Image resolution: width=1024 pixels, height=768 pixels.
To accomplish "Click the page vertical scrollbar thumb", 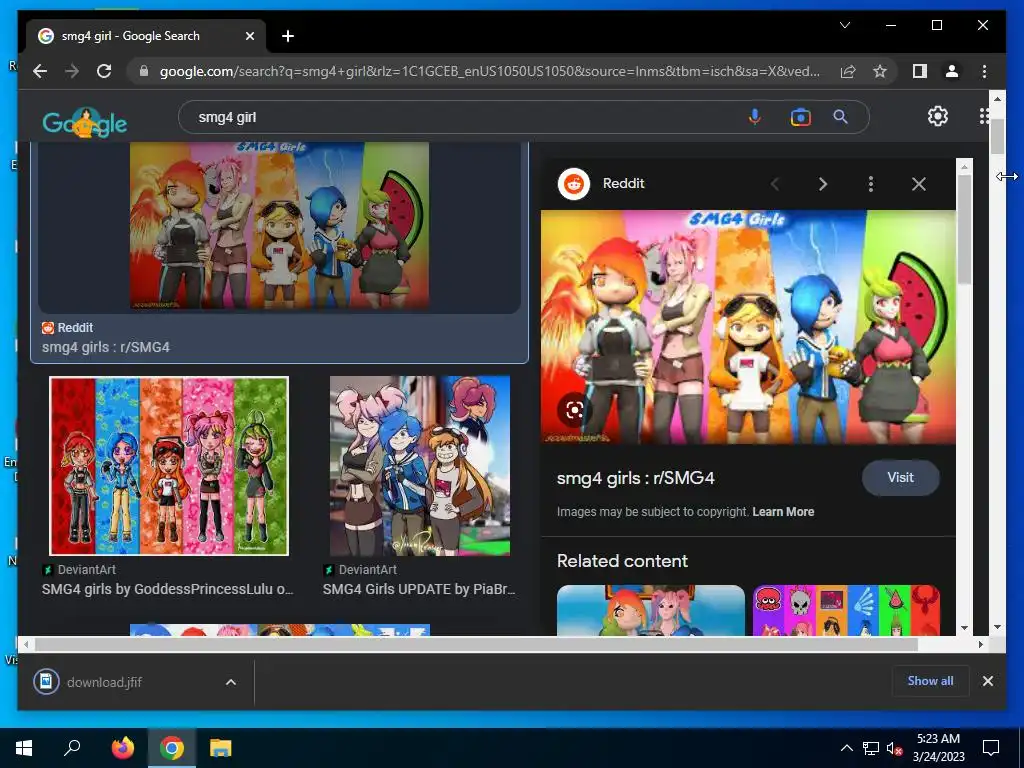I will pyautogui.click(x=997, y=136).
